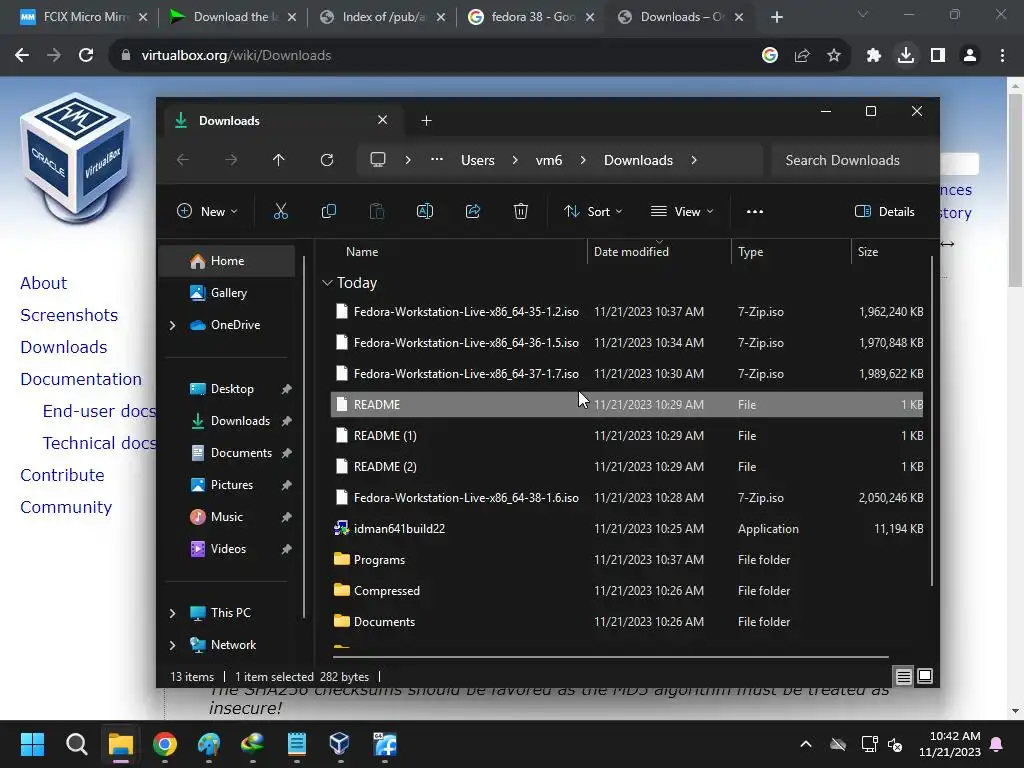Viewport: 1024px width, 768px height.
Task: Click the Search Downloads field
Action: [x=851, y=160]
